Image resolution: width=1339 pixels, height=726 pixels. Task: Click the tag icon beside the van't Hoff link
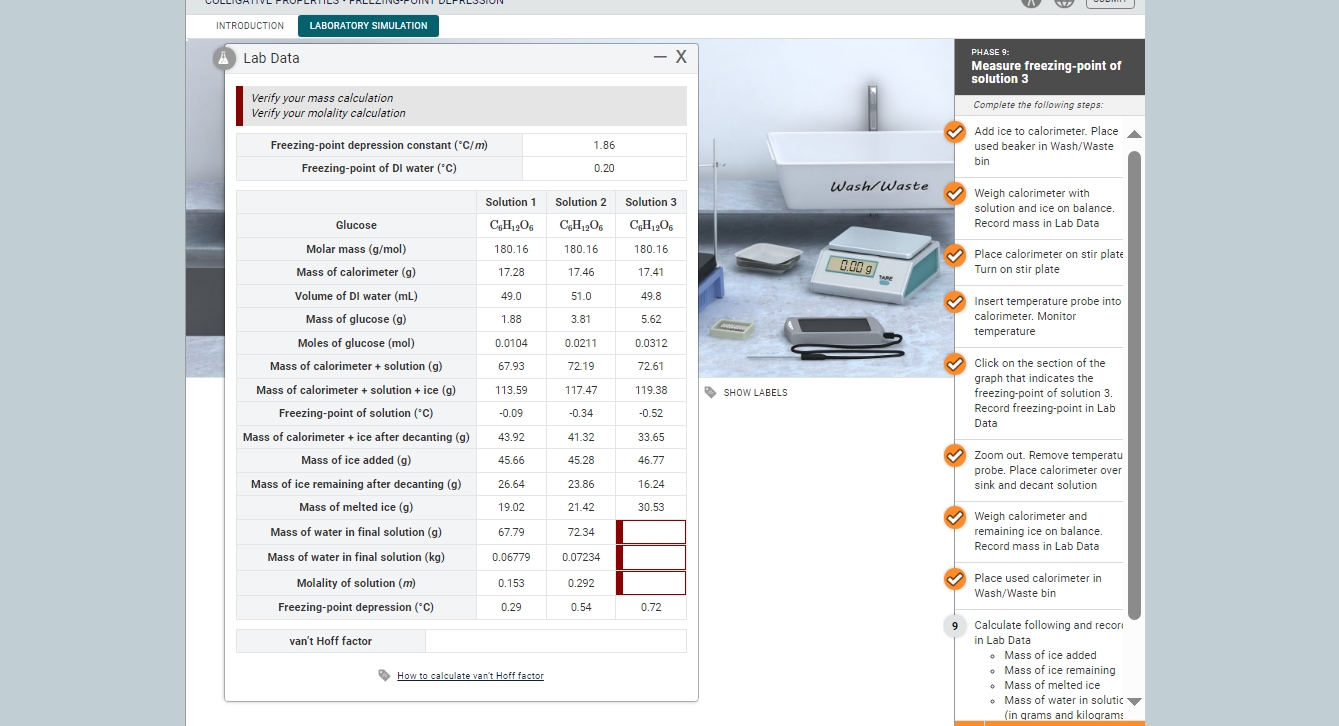tap(383, 675)
